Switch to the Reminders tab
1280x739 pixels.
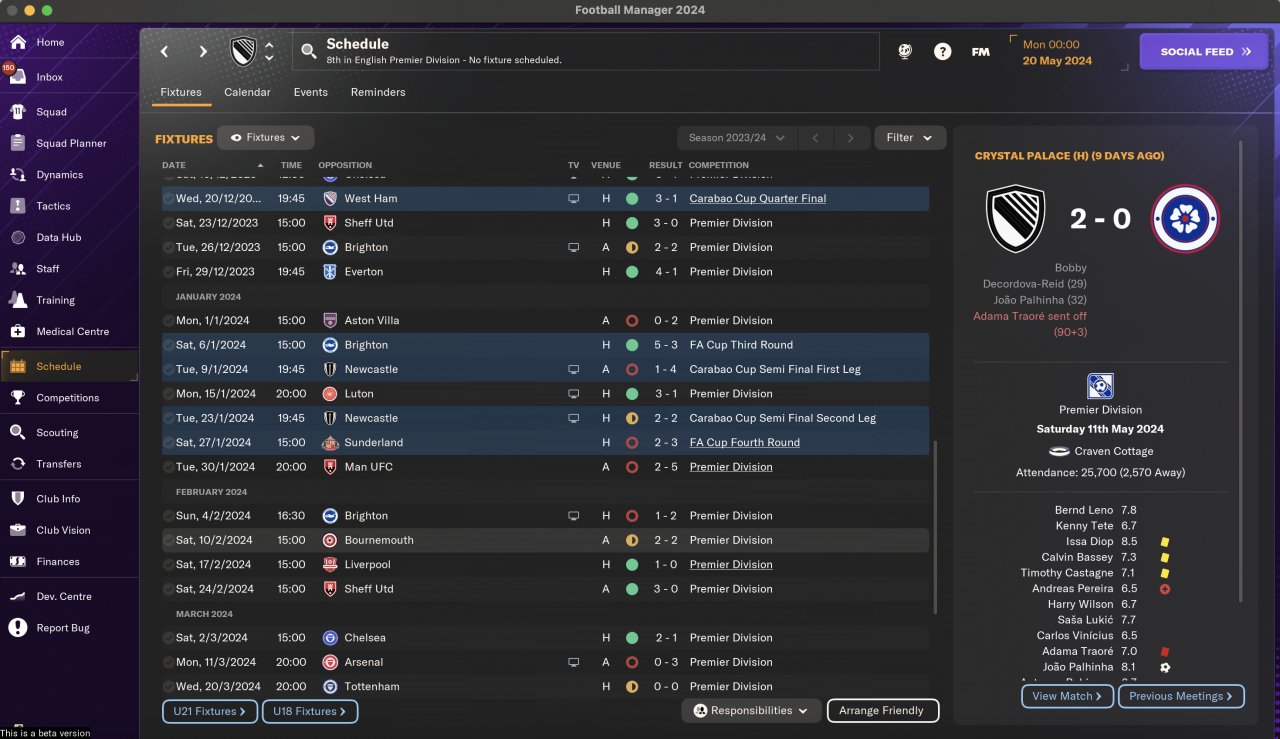point(378,92)
